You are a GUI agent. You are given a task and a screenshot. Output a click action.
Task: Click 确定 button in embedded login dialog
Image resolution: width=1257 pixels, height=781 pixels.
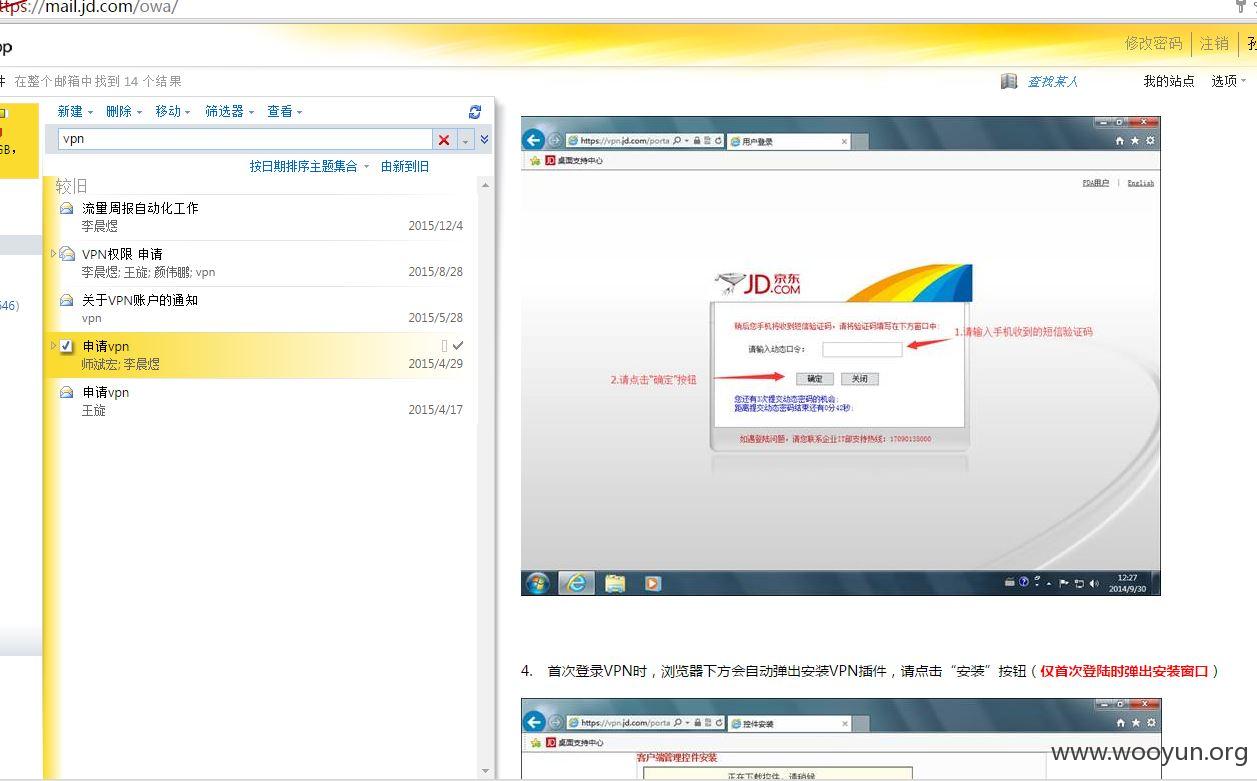pos(814,379)
